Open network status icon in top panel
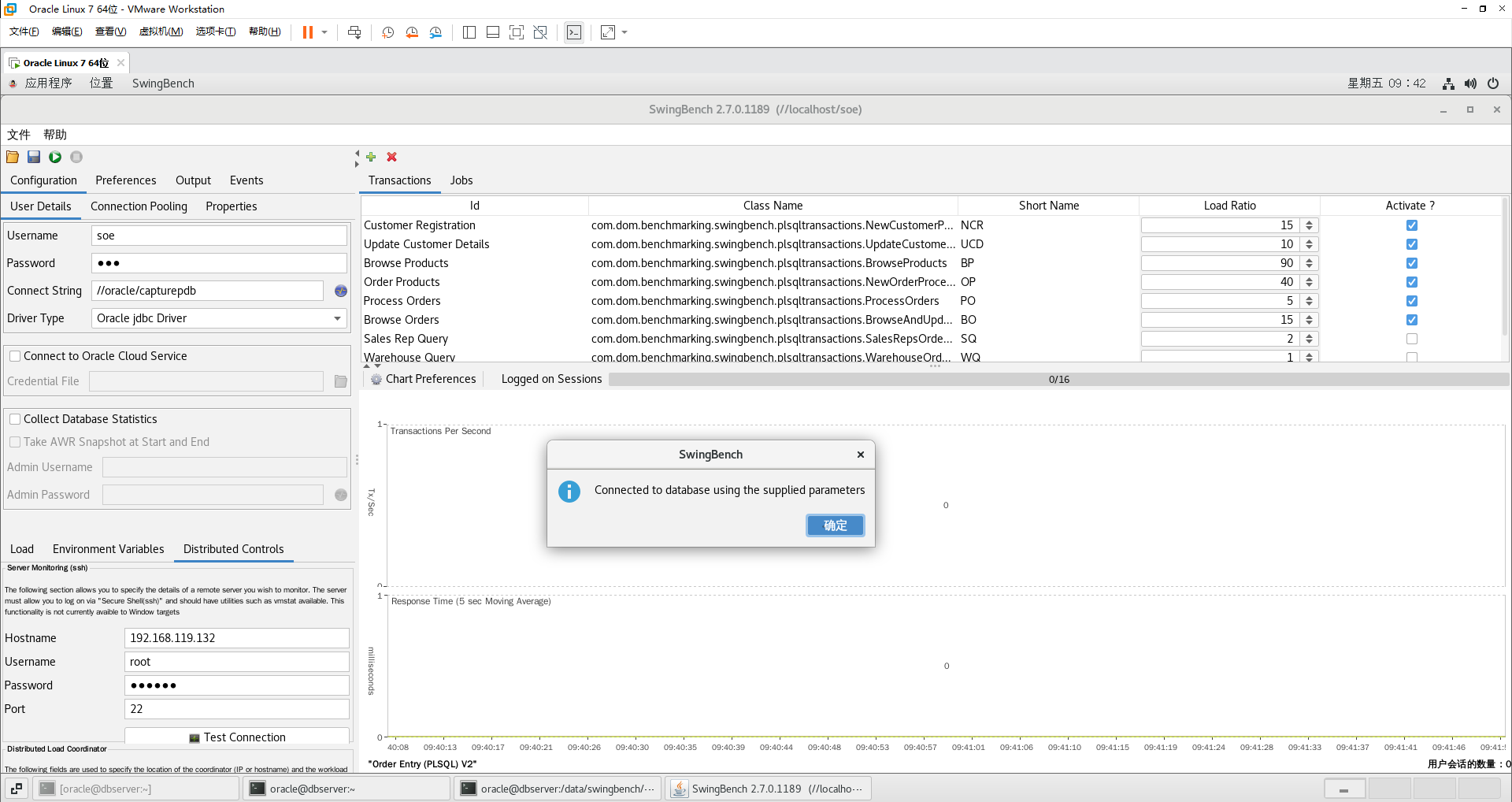1512x802 pixels. 1448,84
